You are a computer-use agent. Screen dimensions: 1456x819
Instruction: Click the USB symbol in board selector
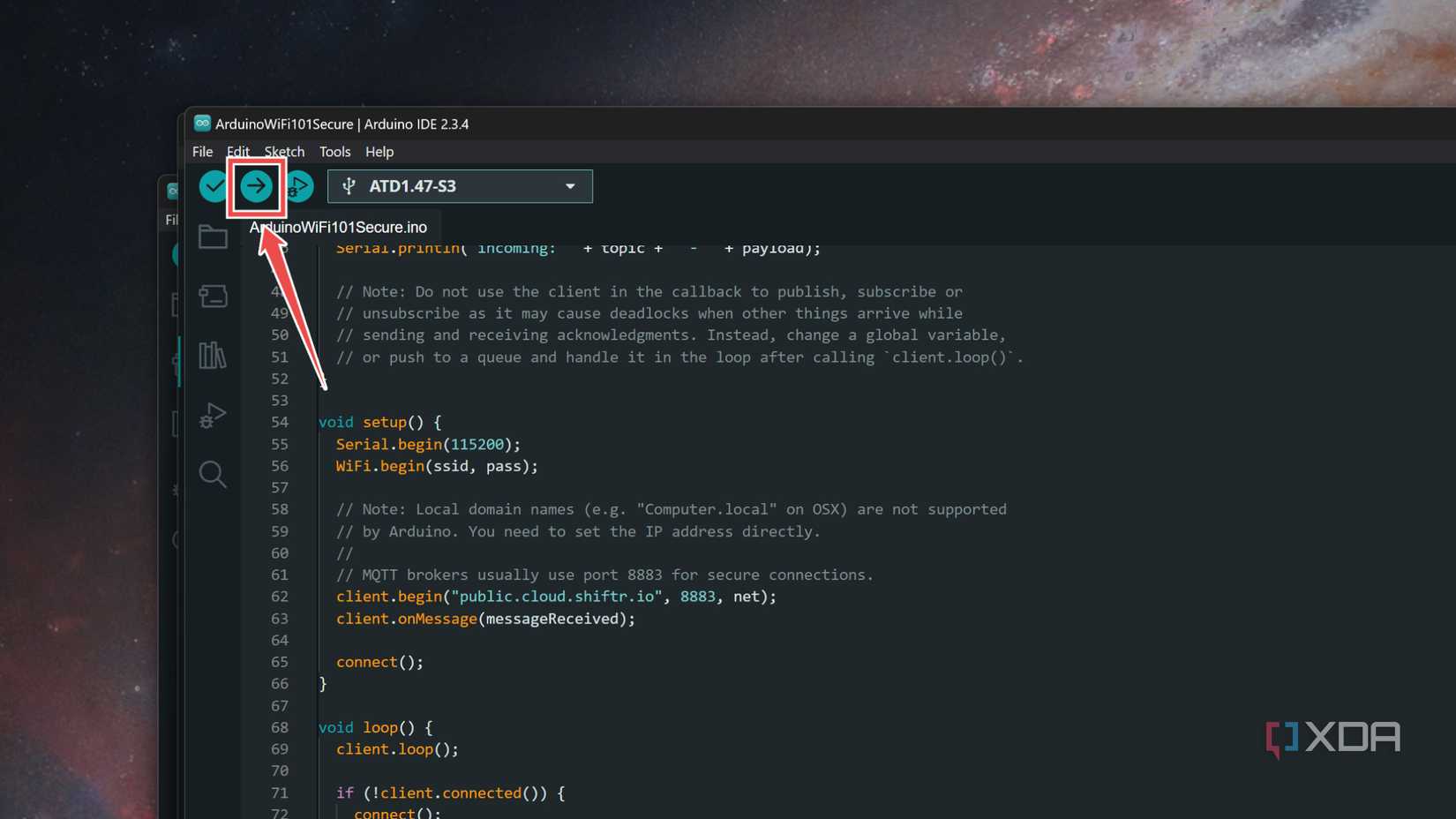pyautogui.click(x=349, y=186)
